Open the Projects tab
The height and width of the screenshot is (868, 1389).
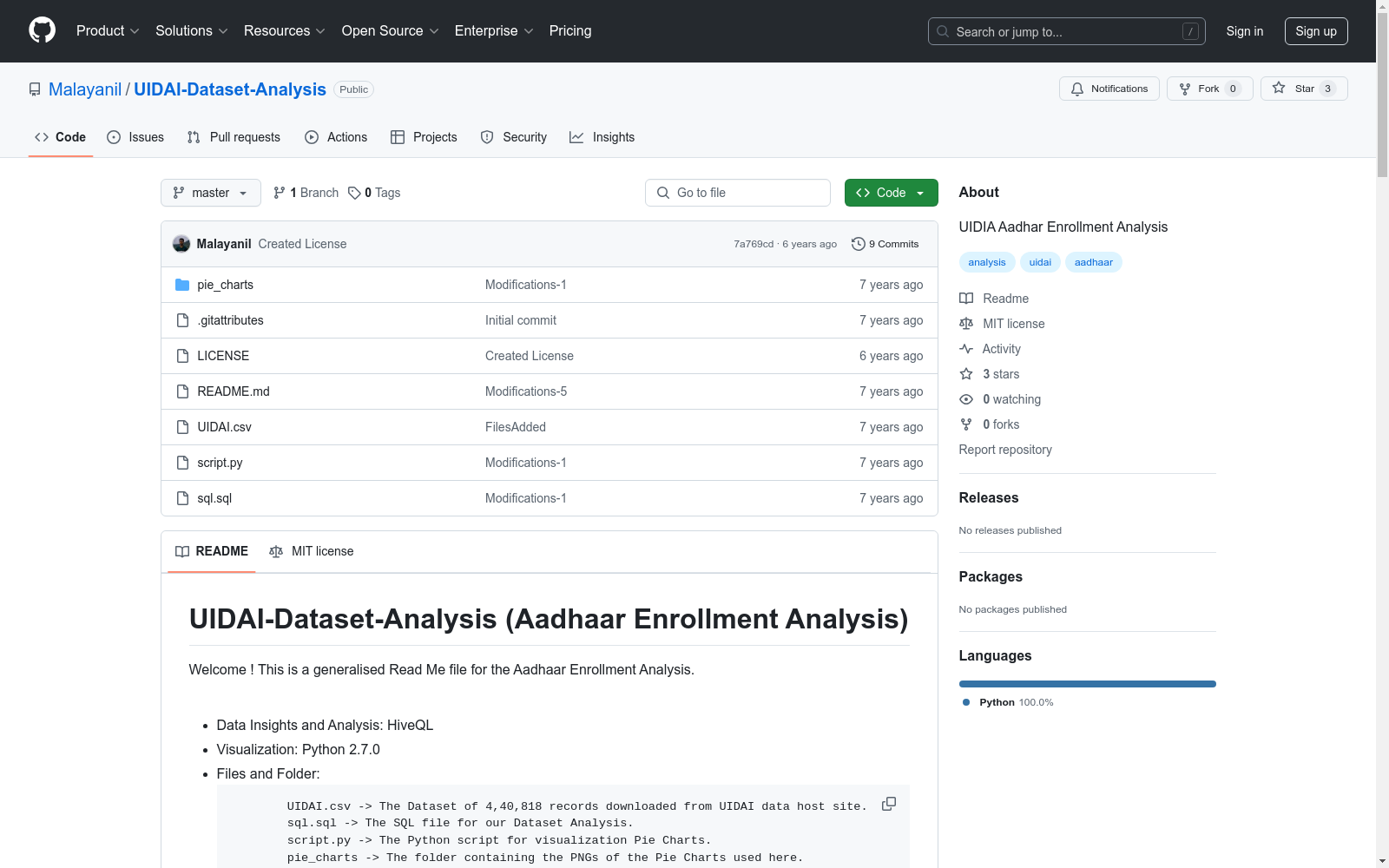pos(424,137)
